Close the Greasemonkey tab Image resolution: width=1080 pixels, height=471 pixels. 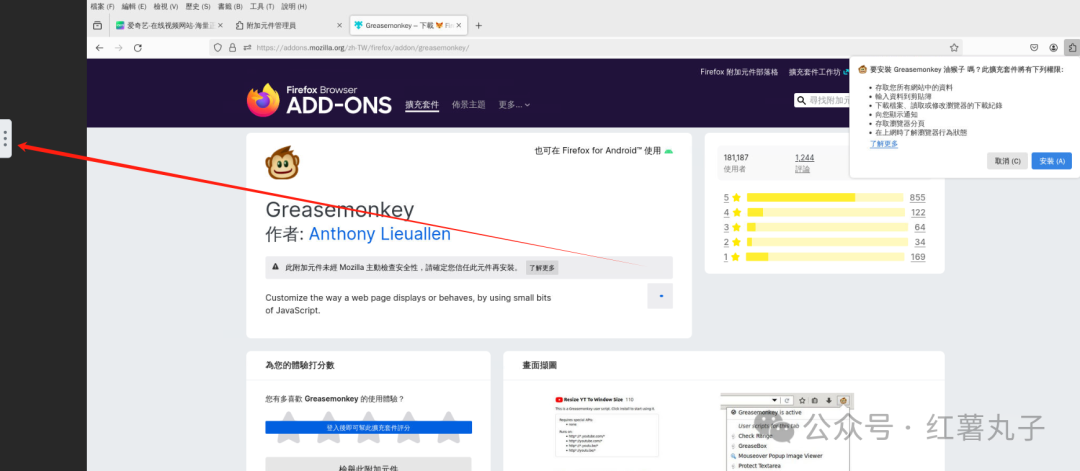coord(459,25)
